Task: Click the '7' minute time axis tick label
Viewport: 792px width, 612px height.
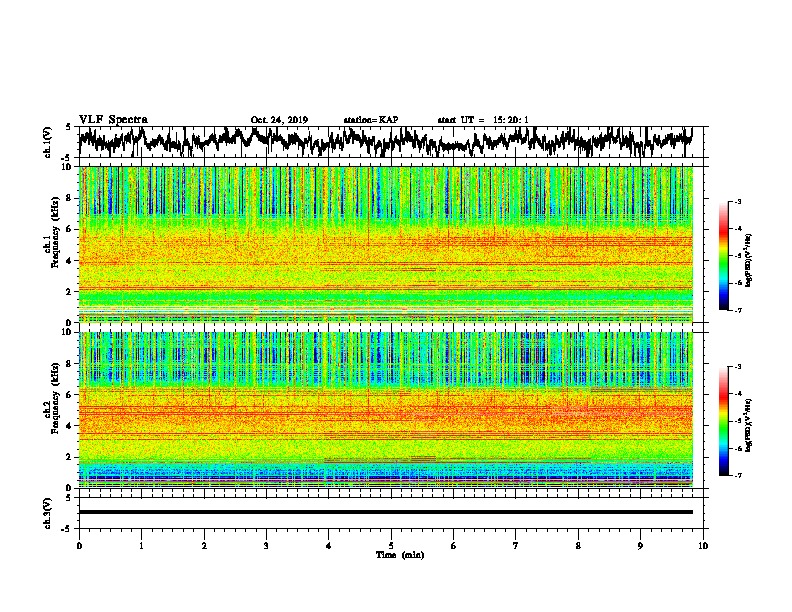Action: tap(516, 546)
